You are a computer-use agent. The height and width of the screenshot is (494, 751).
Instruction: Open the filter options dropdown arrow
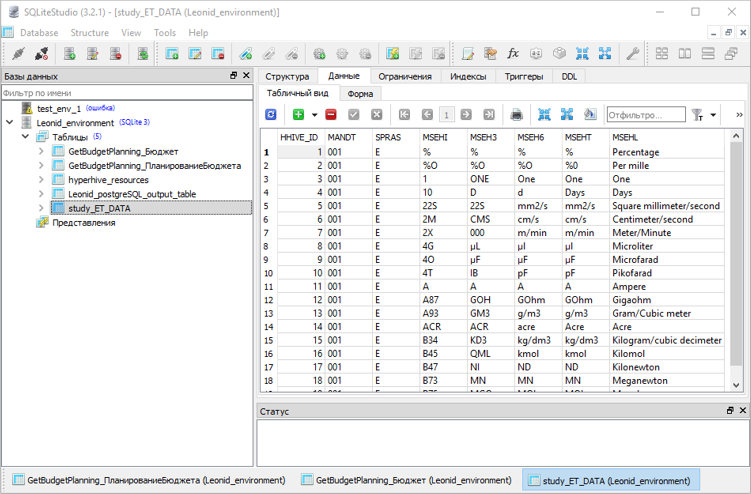click(x=713, y=115)
